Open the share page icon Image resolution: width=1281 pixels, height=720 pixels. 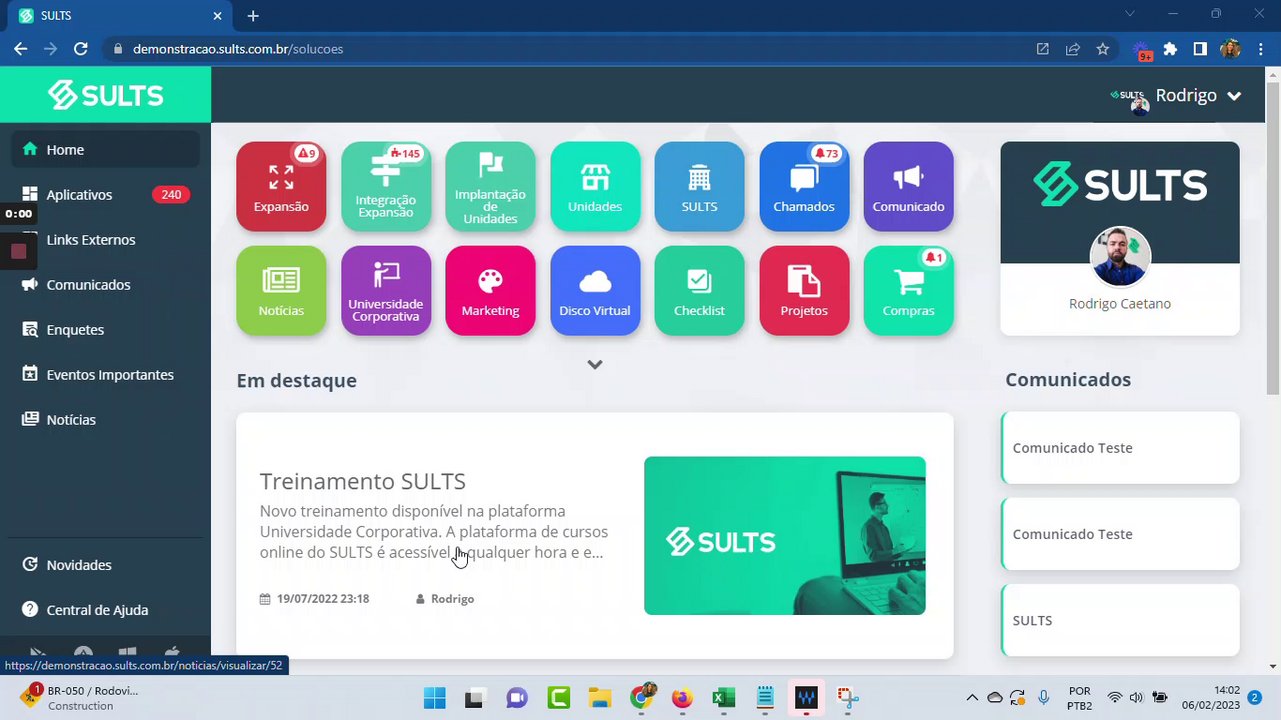(x=1073, y=49)
